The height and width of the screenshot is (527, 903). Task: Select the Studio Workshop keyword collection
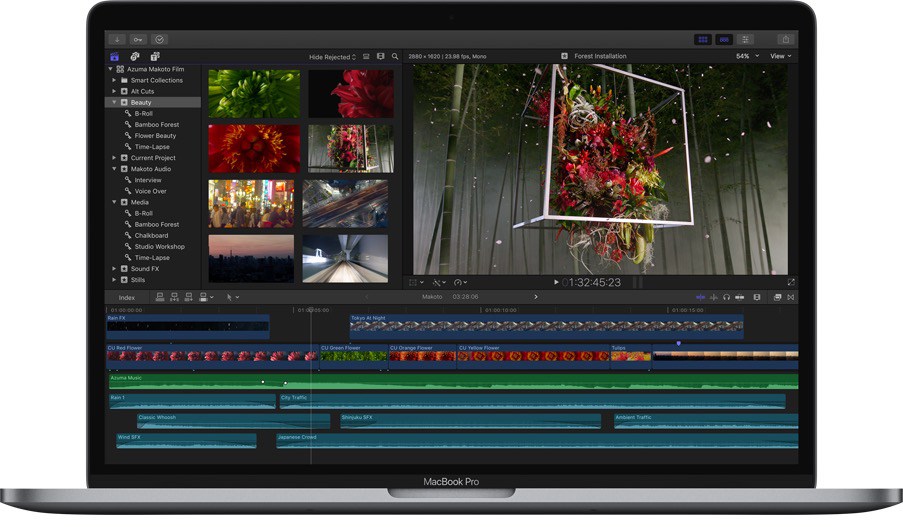tap(160, 247)
